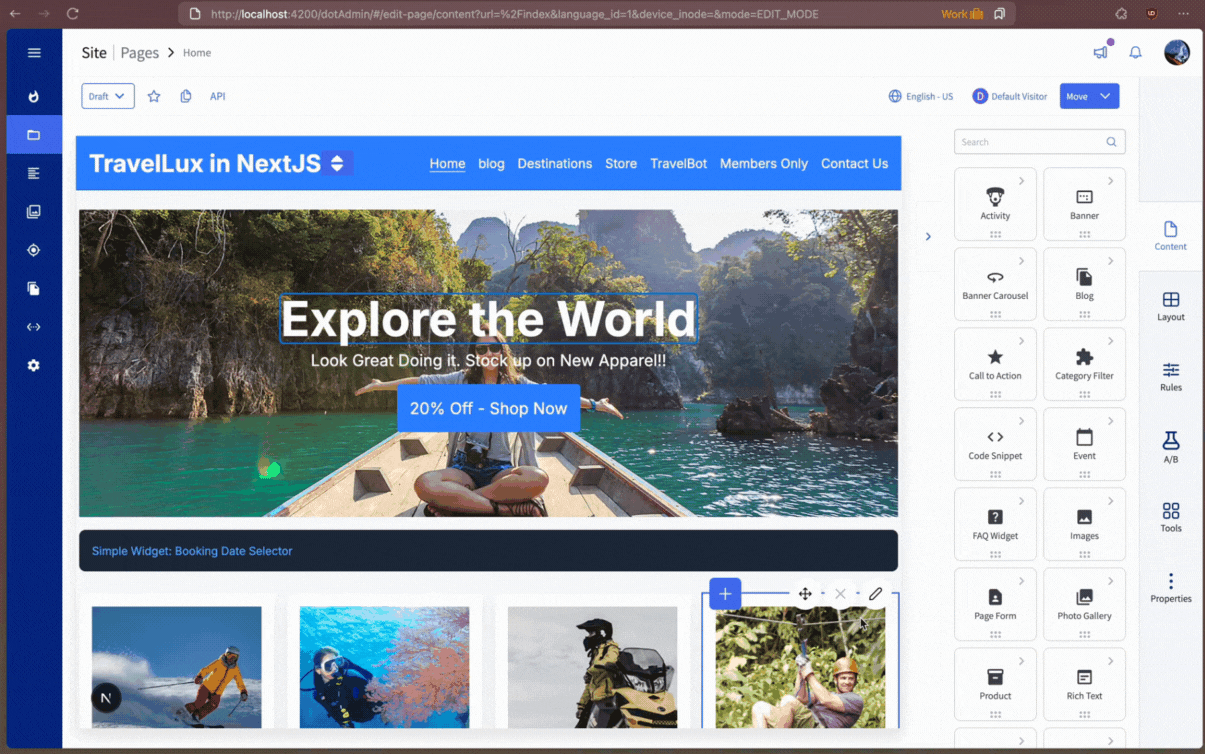1205x754 pixels.
Task: Click the hamburger menu icon
Action: 34,53
